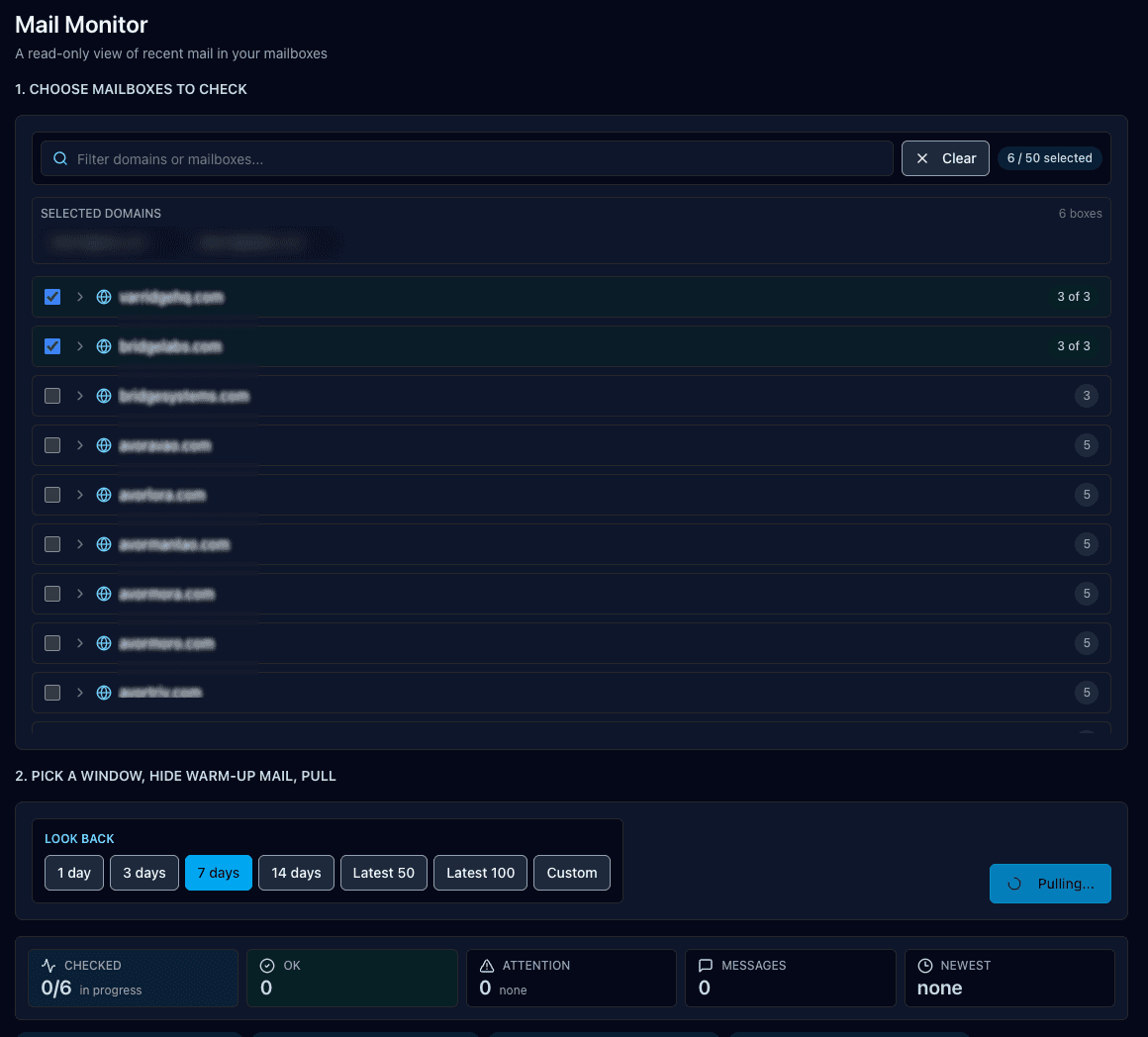Check the box of the domain with the badge 3

pos(52,396)
